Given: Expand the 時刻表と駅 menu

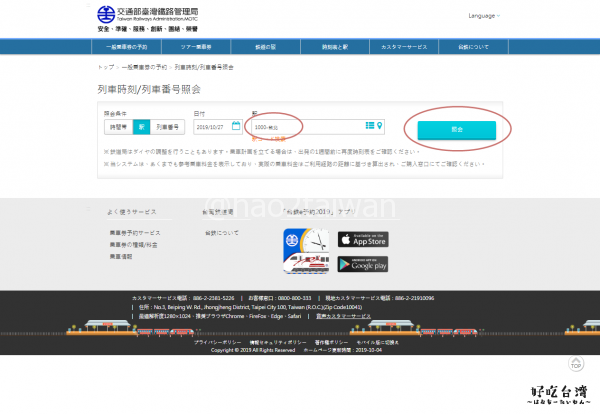Looking at the screenshot, I should 336,47.
